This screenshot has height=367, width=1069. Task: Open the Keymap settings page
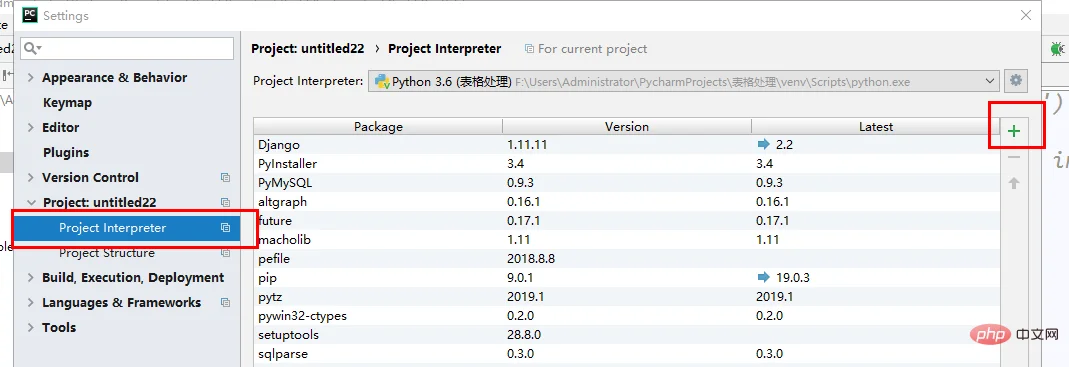click(x=67, y=103)
